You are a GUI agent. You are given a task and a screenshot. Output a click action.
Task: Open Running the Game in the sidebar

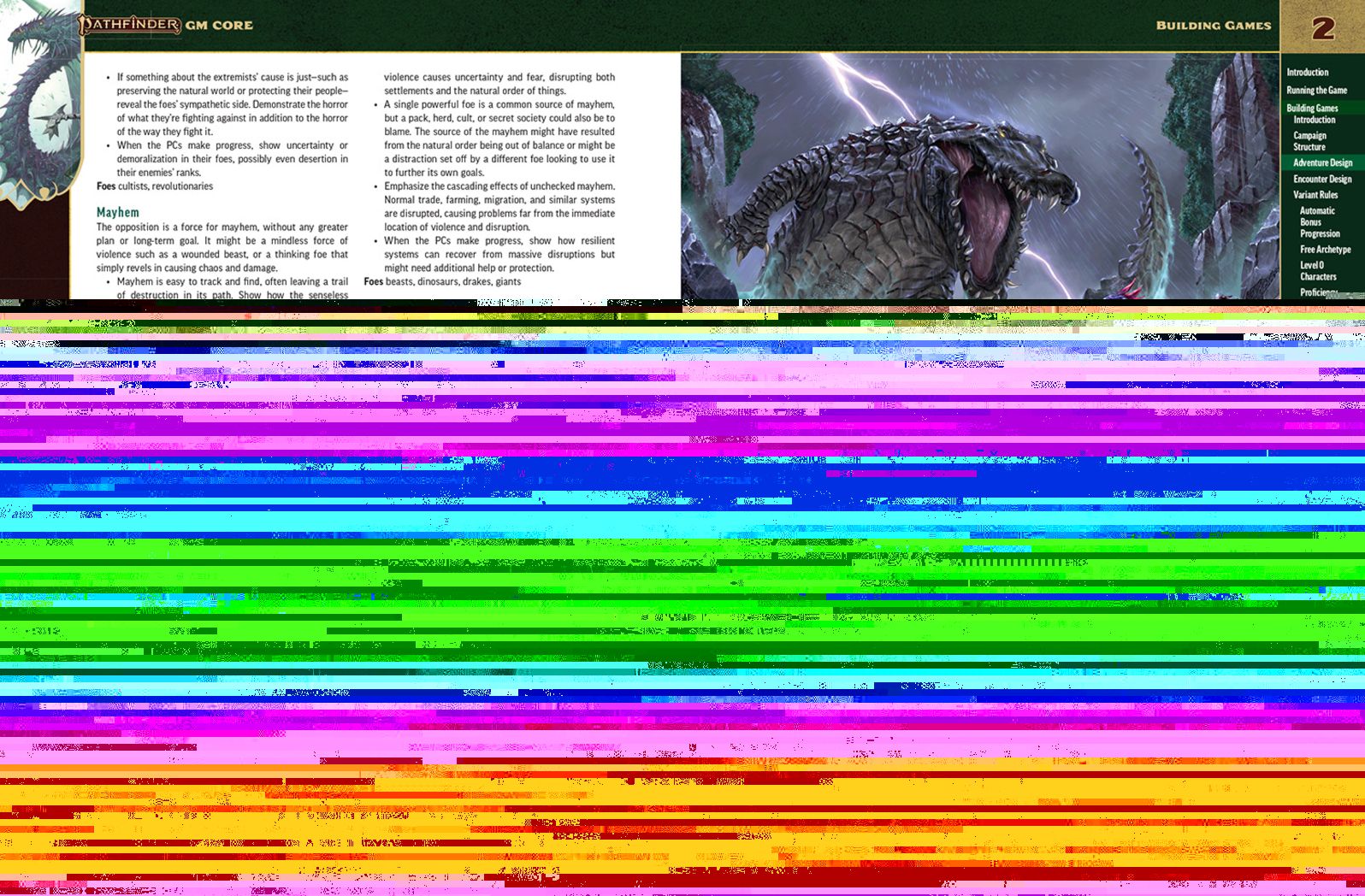point(1316,90)
